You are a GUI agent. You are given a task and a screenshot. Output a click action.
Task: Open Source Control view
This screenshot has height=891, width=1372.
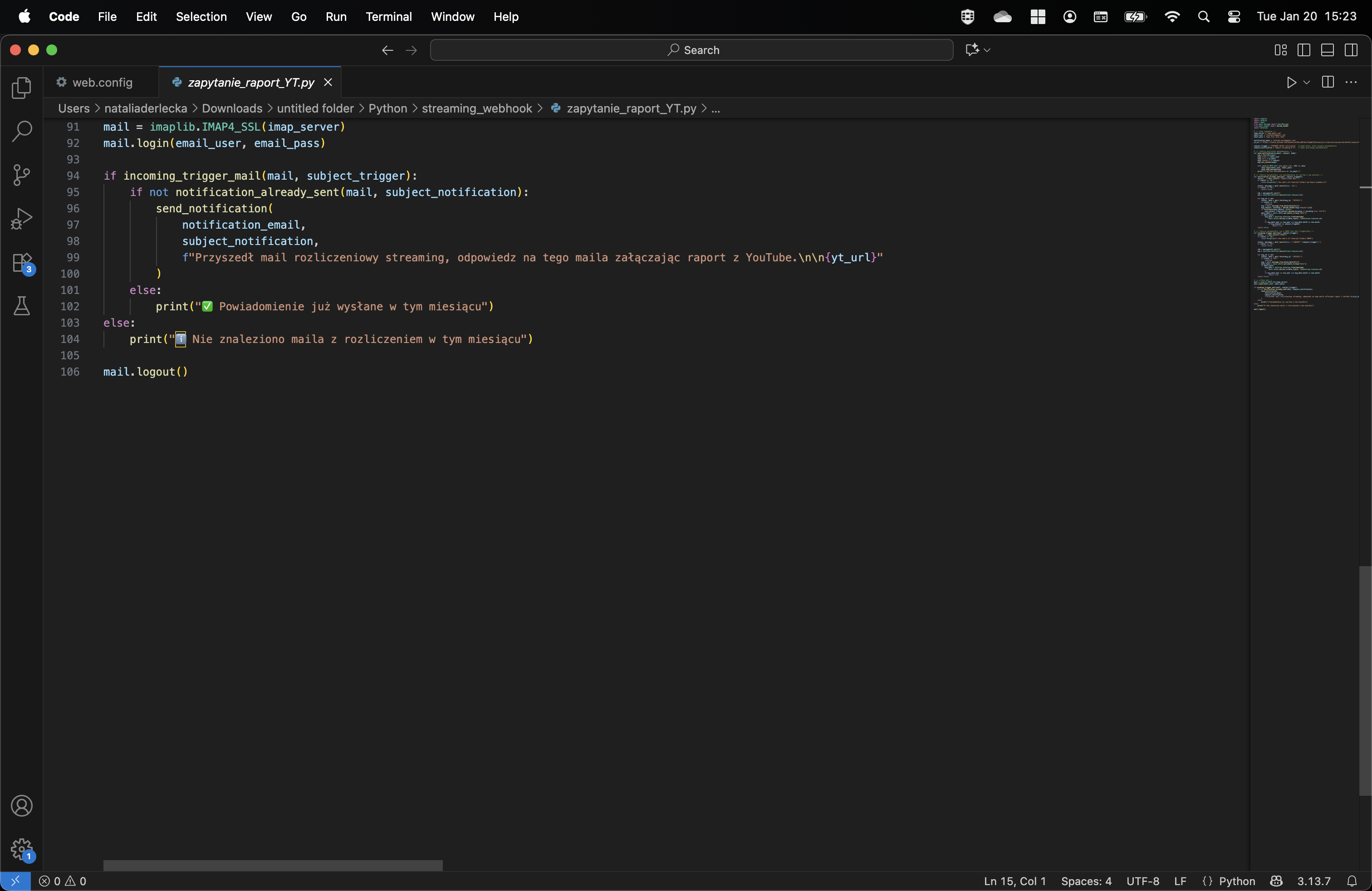[x=21, y=175]
